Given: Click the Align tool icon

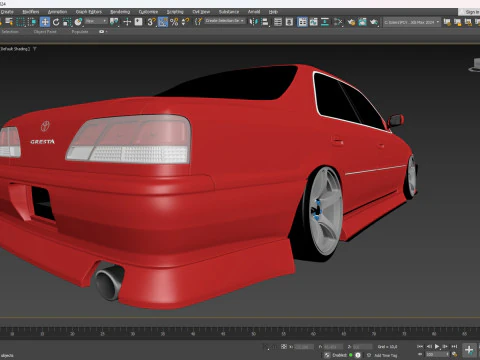Looking at the screenshot, I should pos(265,22).
